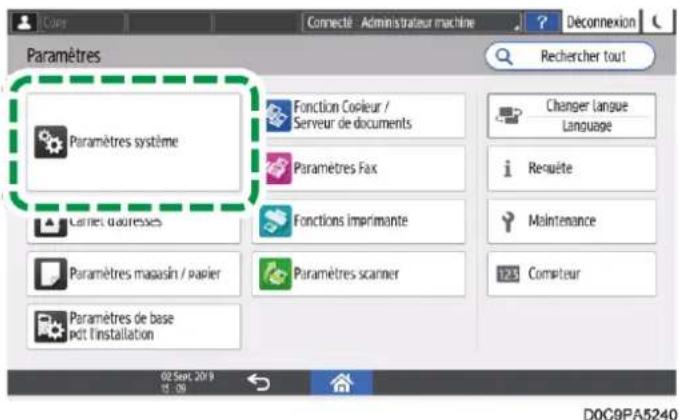
Task: Open Compteur
Action: point(572,274)
